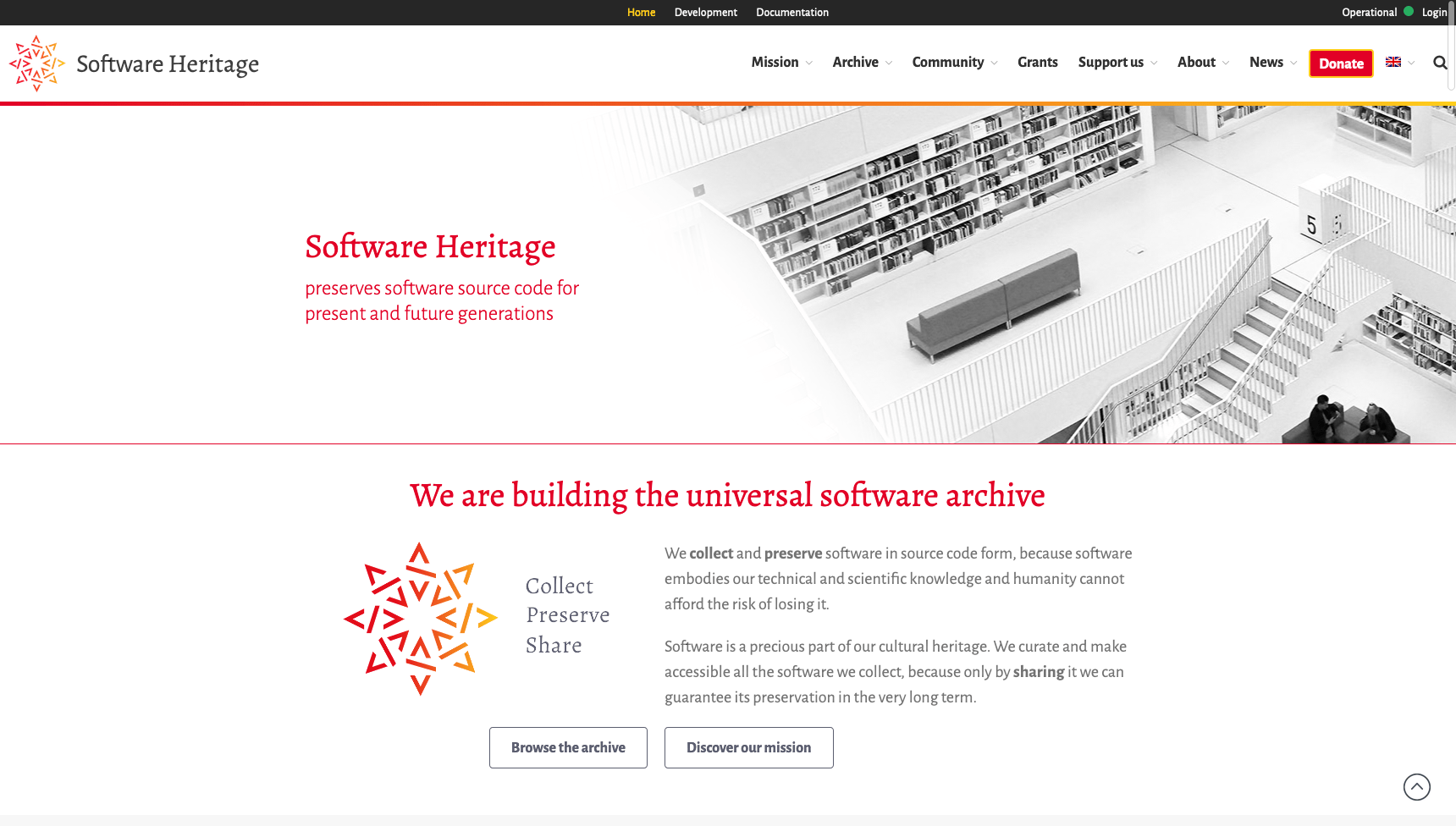Expand the Community menu chevron

coord(994,63)
